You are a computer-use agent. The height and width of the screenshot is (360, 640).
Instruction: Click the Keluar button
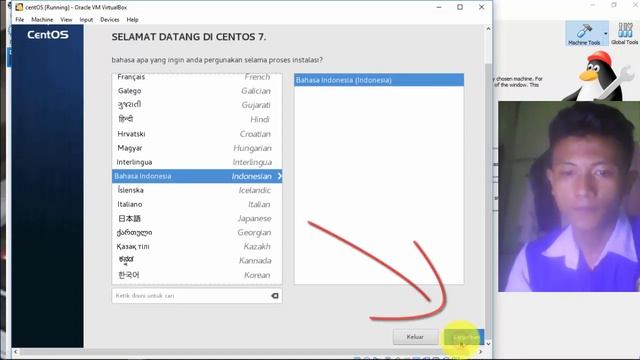click(415, 337)
